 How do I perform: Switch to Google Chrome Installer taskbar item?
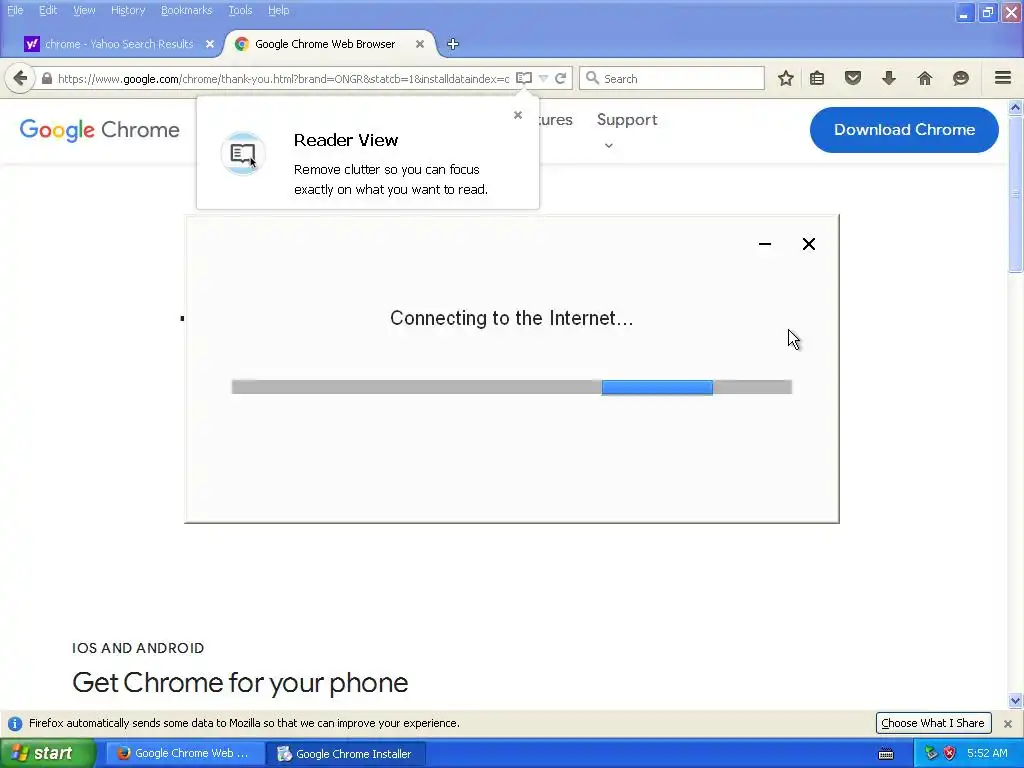tap(347, 754)
